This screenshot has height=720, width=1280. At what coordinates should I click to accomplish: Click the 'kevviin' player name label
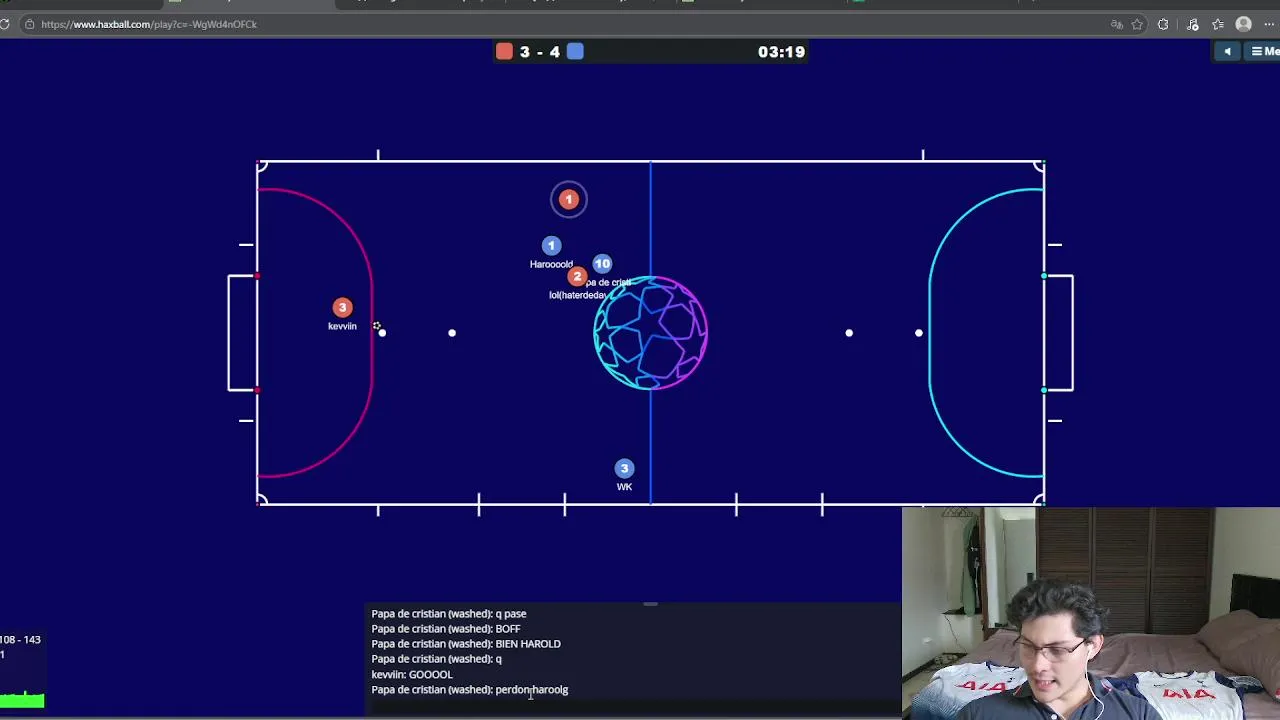coord(342,326)
